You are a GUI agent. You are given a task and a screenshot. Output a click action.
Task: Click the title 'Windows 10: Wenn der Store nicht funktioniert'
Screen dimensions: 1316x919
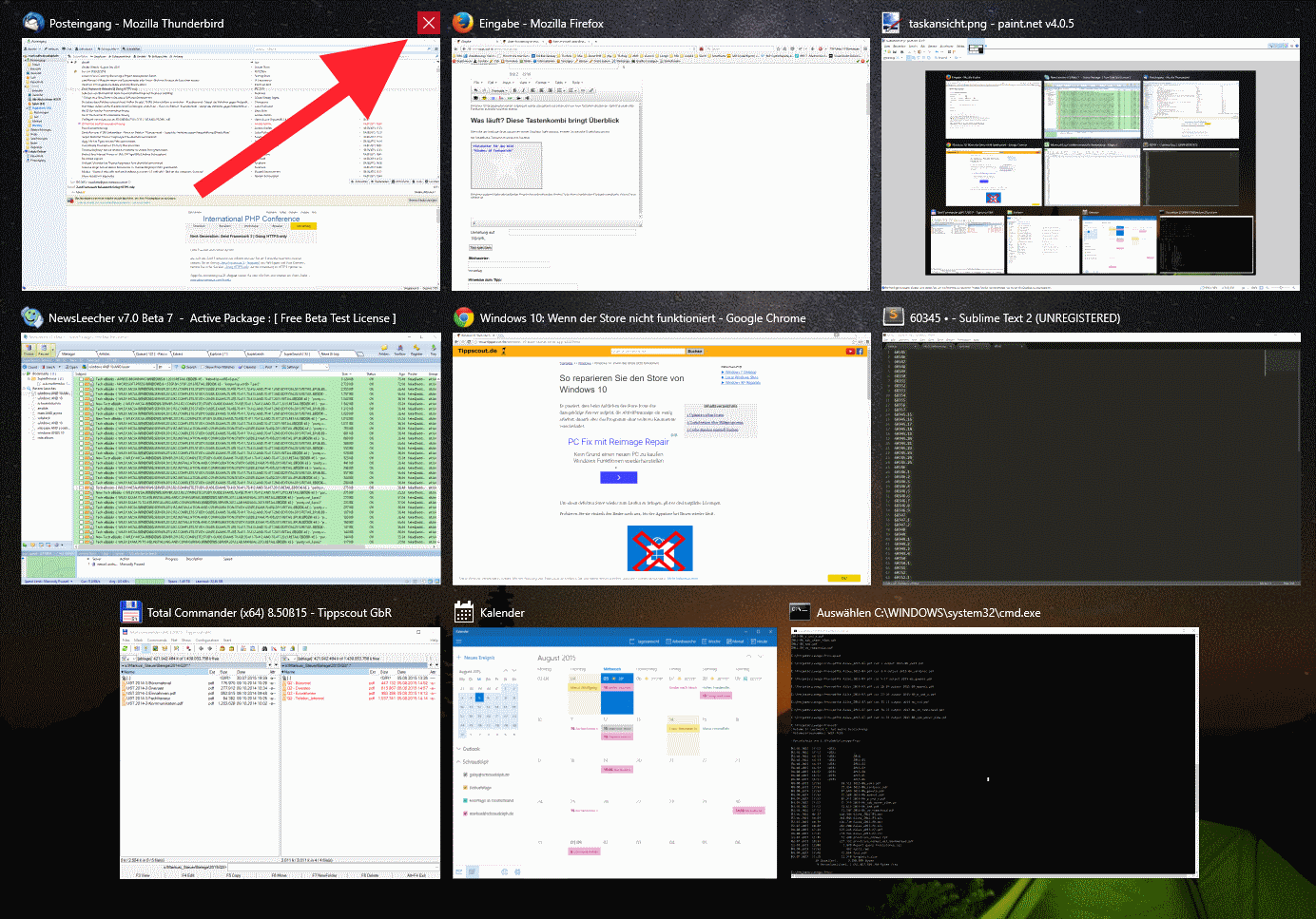tap(597, 318)
